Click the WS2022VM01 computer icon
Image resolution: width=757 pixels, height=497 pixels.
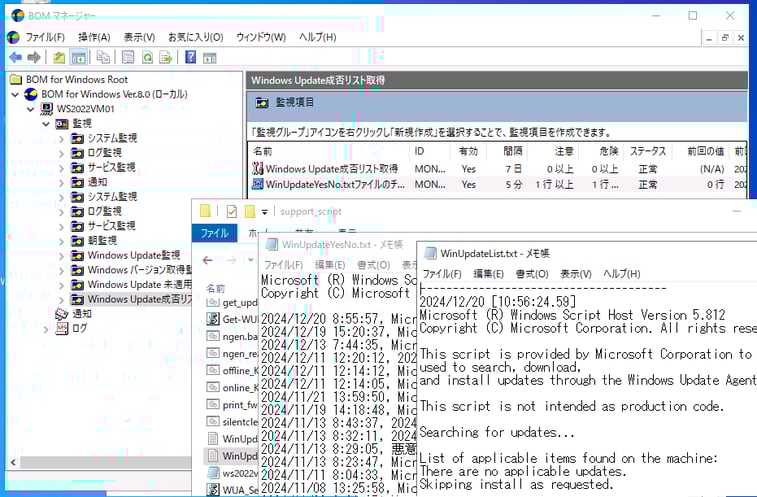click(x=47, y=109)
